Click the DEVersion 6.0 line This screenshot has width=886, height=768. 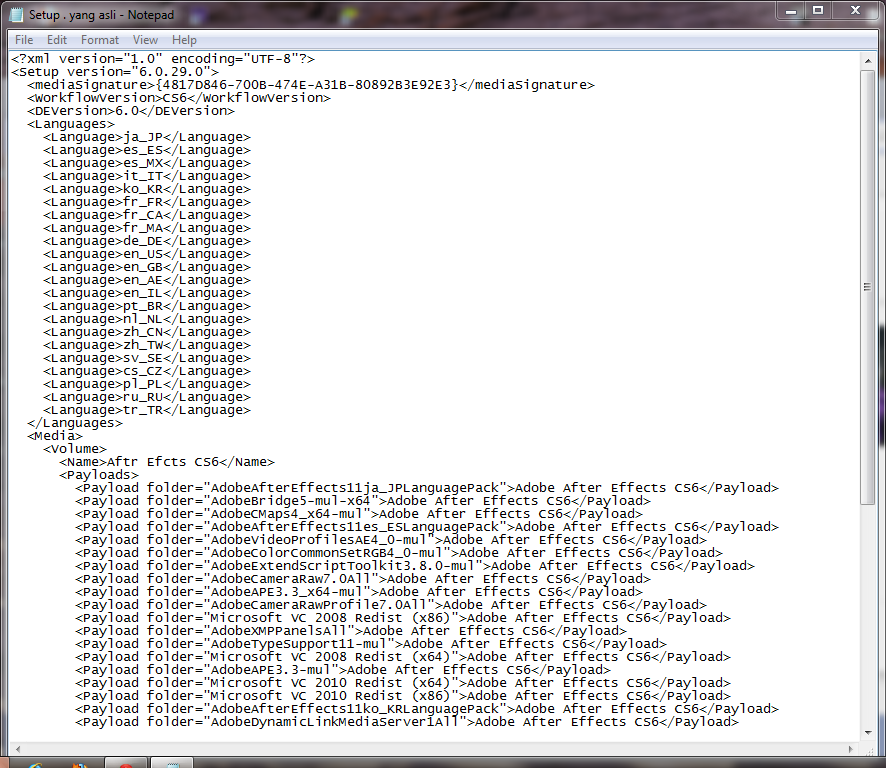[131, 111]
